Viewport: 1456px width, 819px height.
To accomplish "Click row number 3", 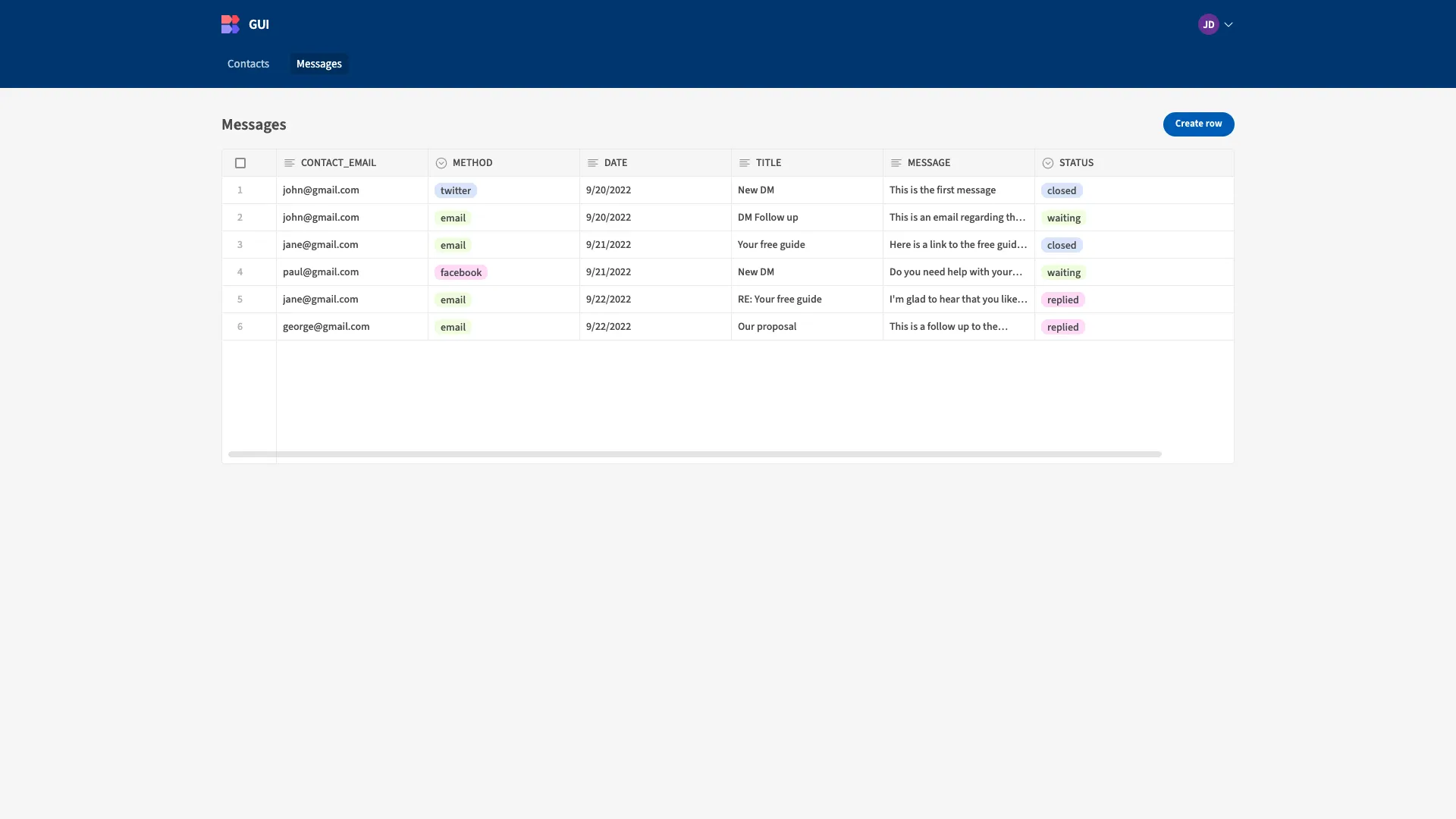I will pos(240,245).
